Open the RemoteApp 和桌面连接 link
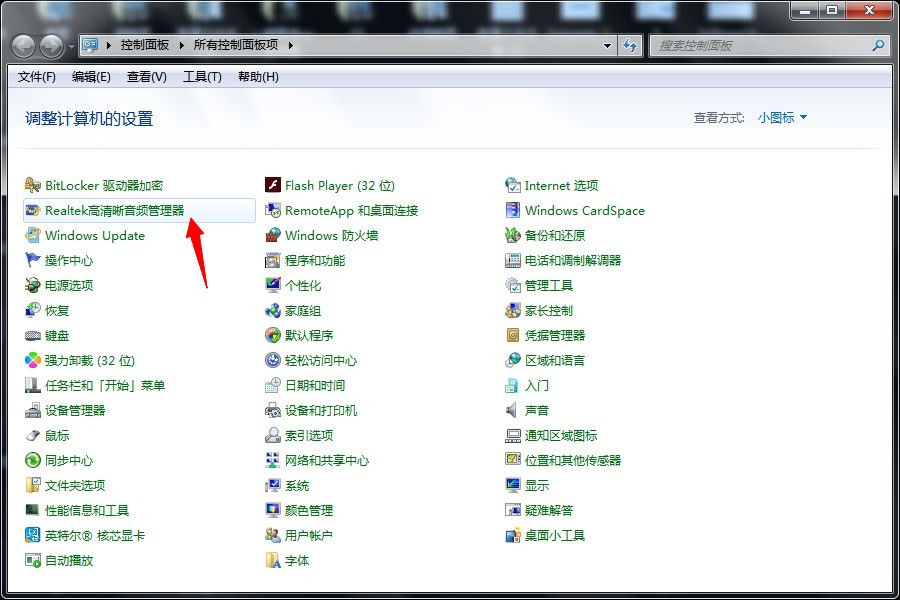This screenshot has width=900, height=600. pyautogui.click(x=352, y=211)
